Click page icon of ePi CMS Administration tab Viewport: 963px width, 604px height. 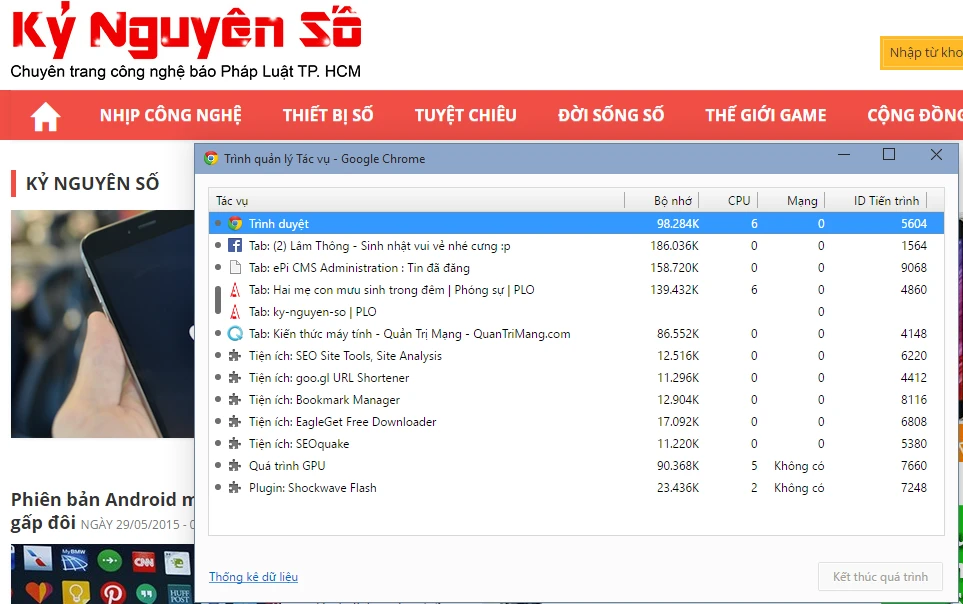tap(235, 268)
